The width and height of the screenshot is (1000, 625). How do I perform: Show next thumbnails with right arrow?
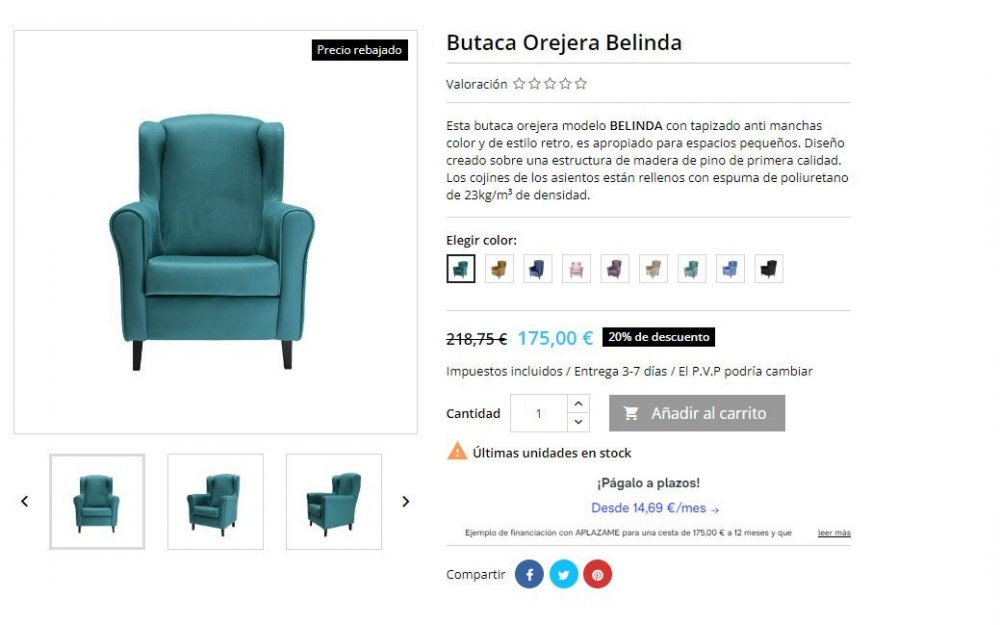[406, 501]
